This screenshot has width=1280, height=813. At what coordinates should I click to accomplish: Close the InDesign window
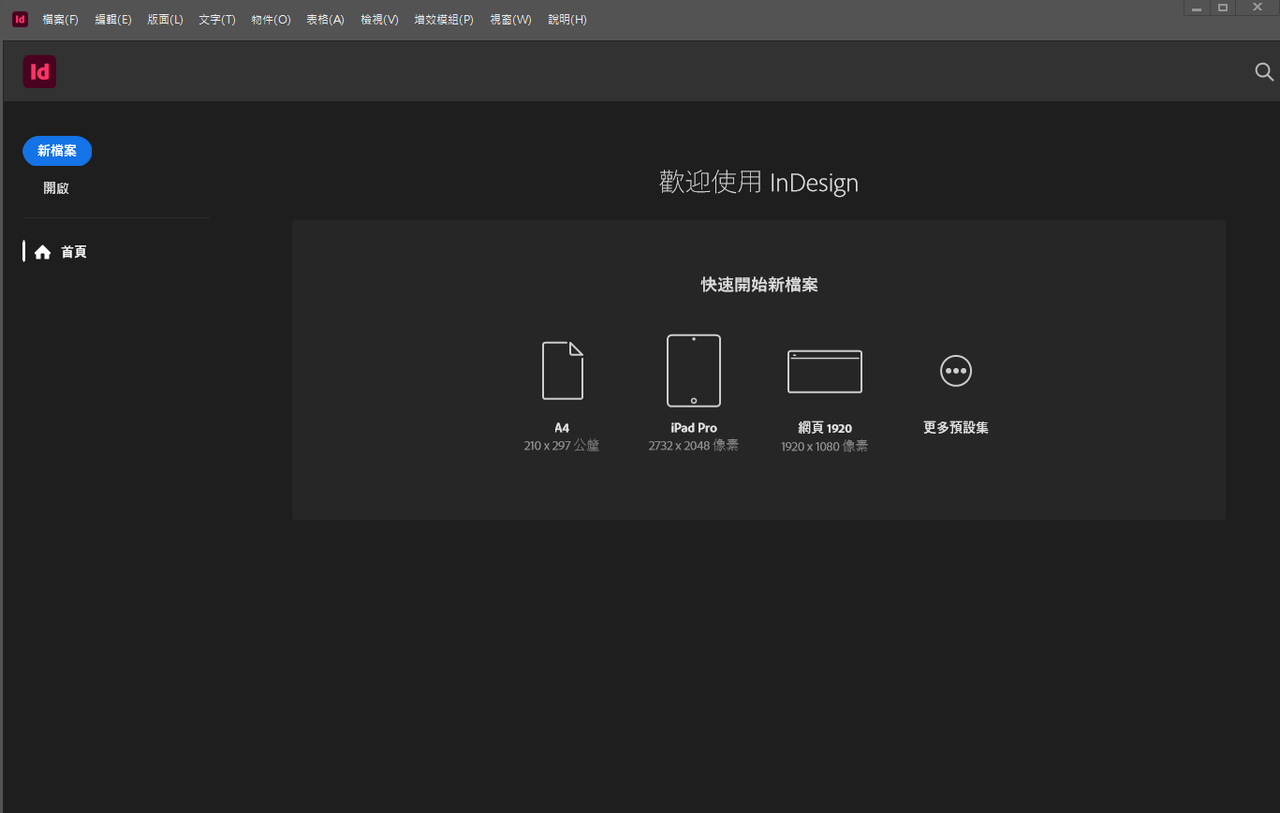point(1257,8)
